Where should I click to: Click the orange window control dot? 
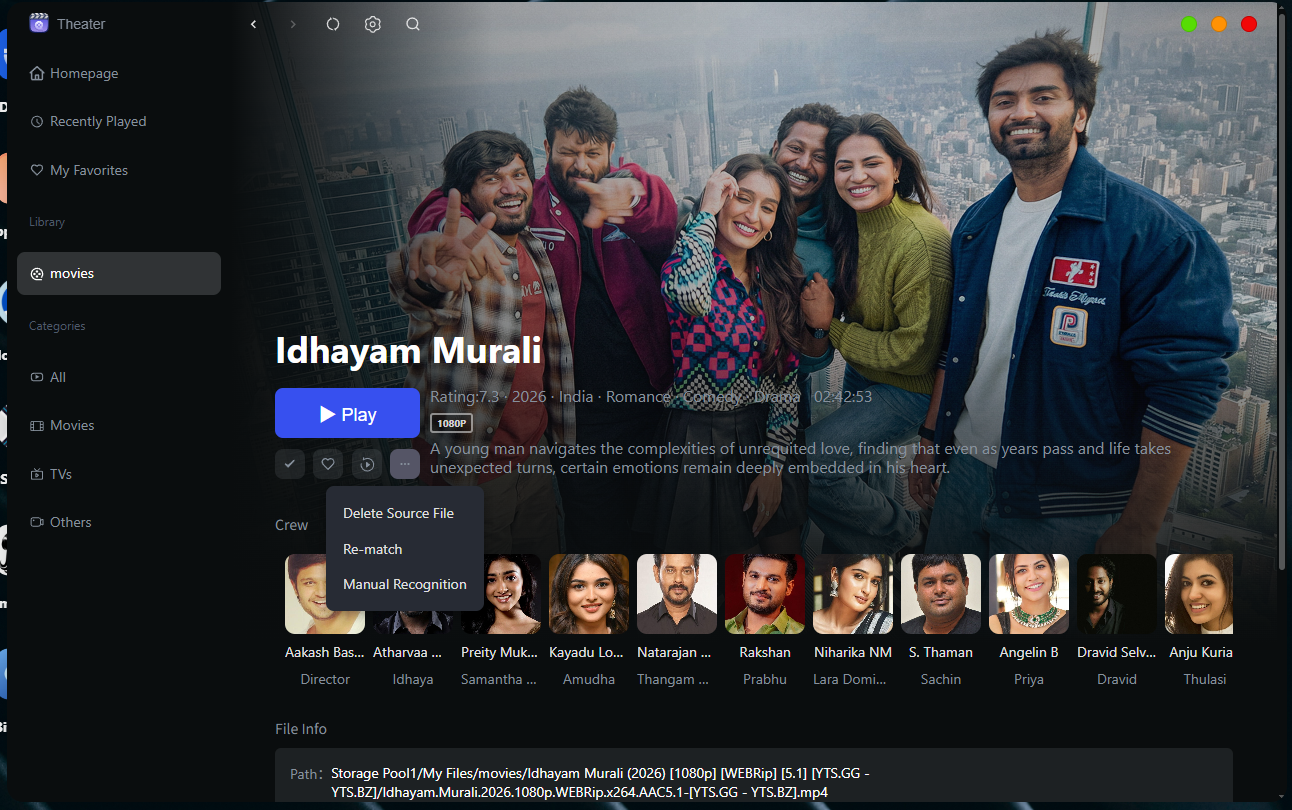[1219, 24]
